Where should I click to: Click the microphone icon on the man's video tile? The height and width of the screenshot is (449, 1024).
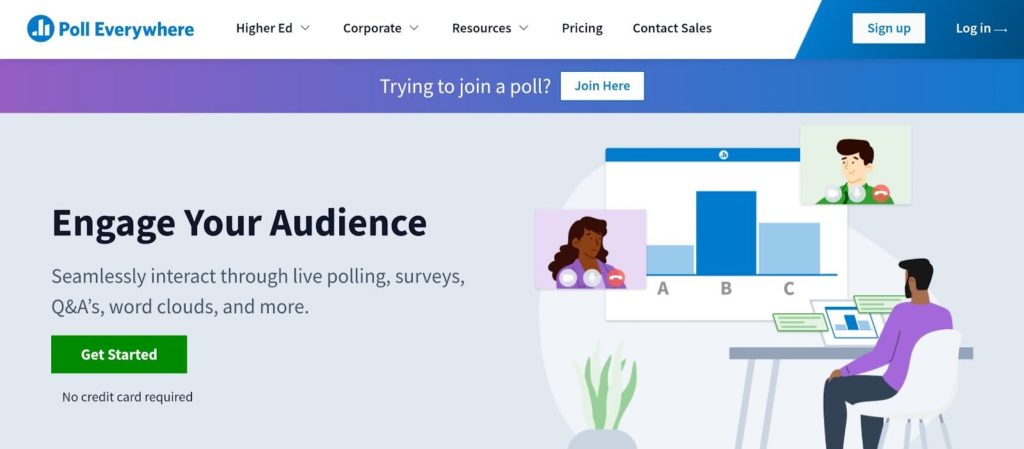857,193
